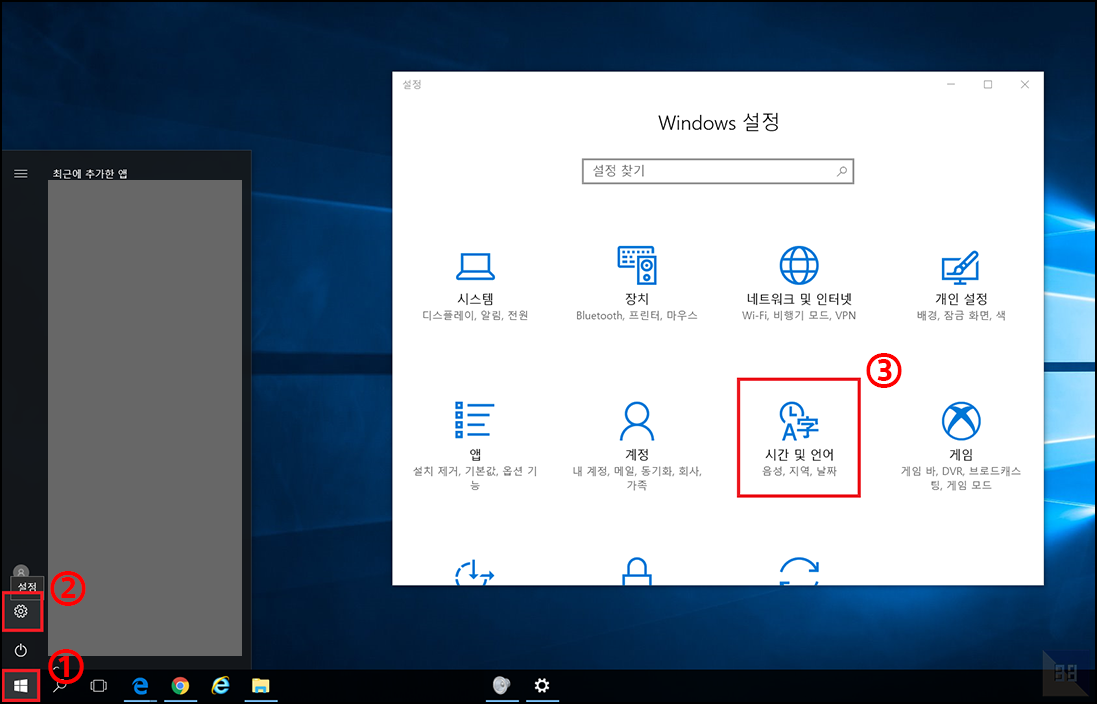
Task: Open the 개인 설정 category
Action: (961, 286)
